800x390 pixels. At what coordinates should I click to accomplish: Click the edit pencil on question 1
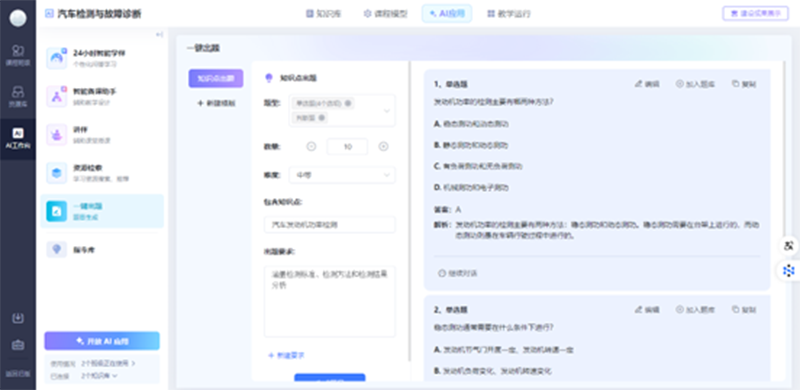pos(647,84)
